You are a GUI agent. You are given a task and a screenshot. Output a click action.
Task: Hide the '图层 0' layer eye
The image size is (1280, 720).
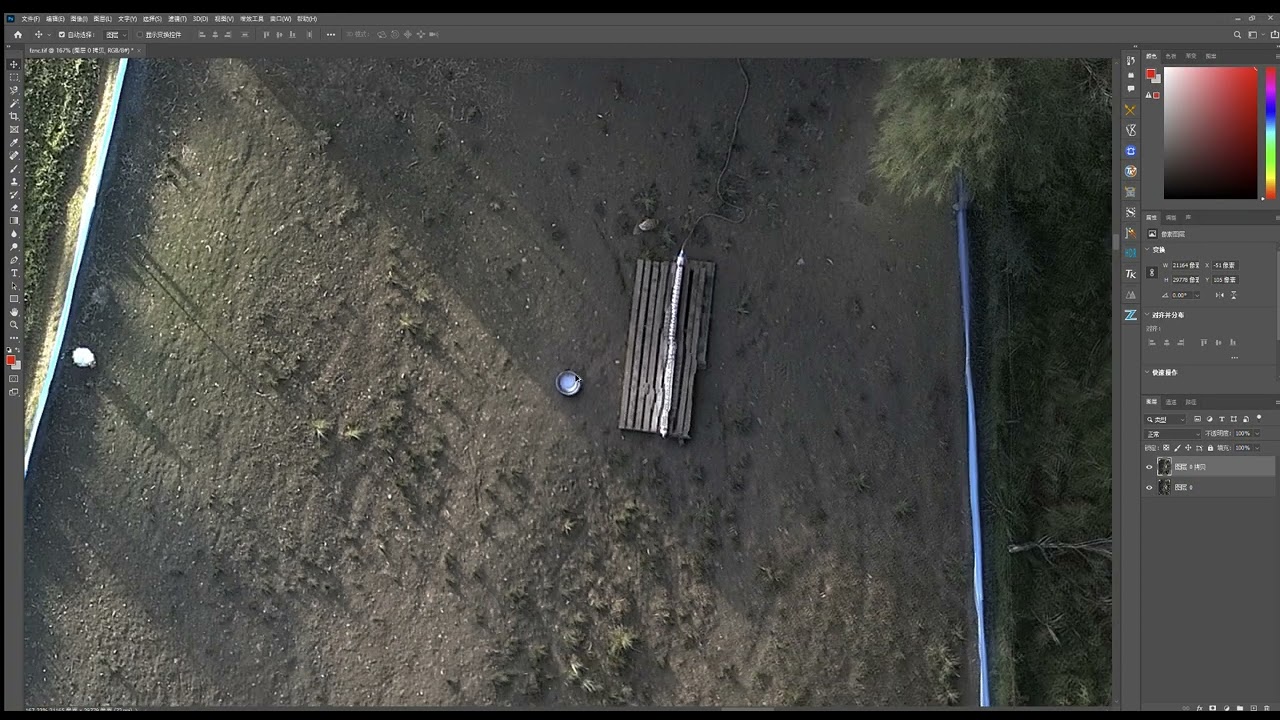(1149, 487)
